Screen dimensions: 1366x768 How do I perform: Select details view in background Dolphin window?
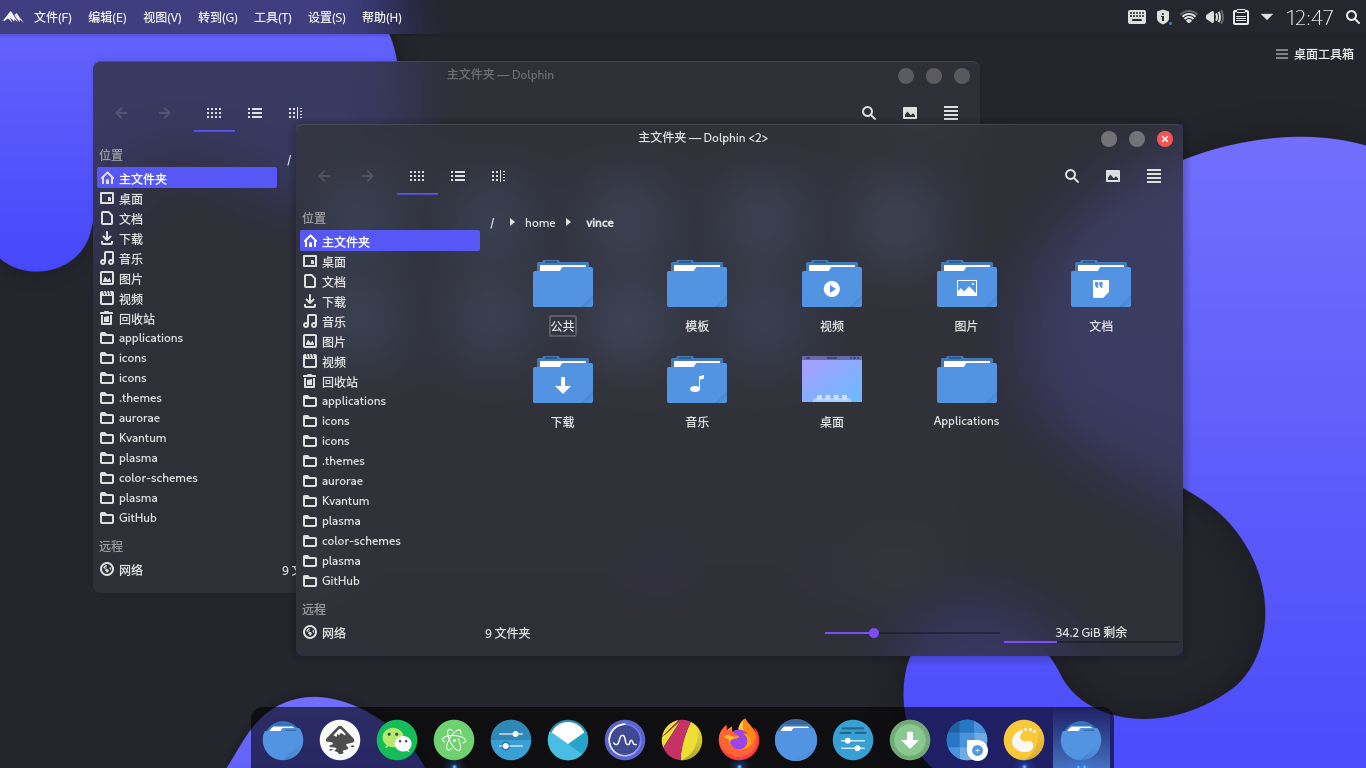[295, 113]
